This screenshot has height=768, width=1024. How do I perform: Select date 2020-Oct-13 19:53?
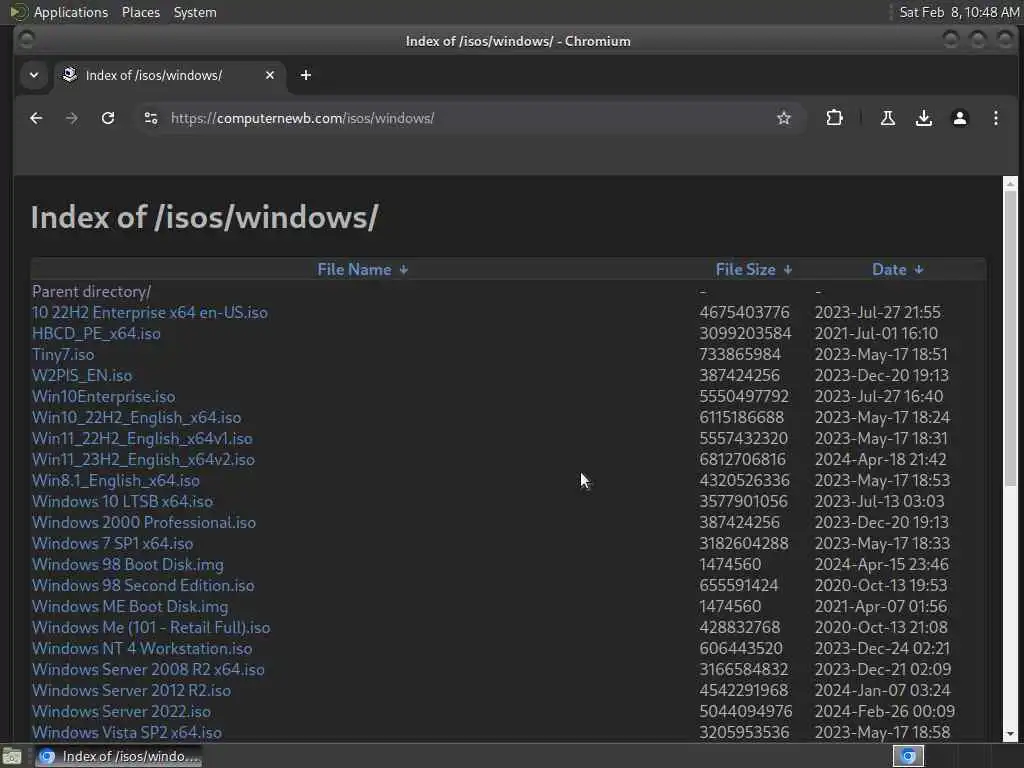[880, 585]
